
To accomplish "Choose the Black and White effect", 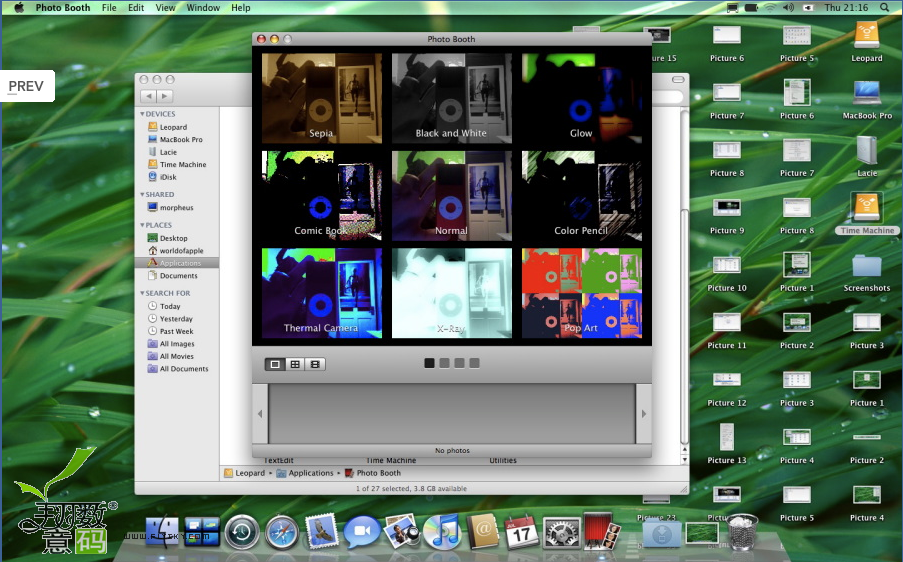I will [x=452, y=98].
